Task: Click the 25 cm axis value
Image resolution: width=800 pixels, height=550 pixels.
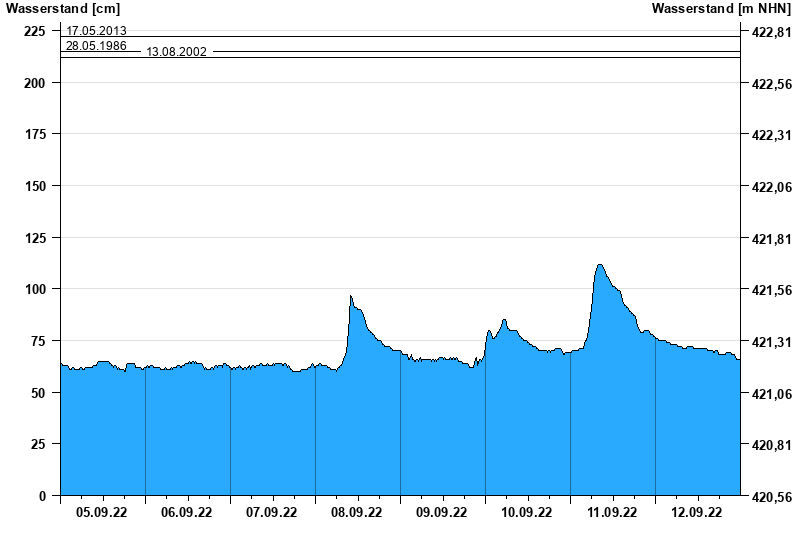Action: pos(38,444)
